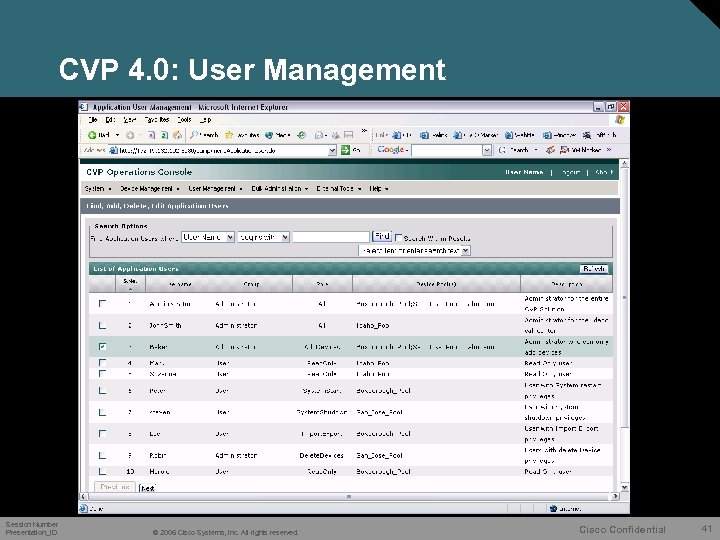Click the page icon in address bar
Screen dimensions: 720x540
coord(113,150)
